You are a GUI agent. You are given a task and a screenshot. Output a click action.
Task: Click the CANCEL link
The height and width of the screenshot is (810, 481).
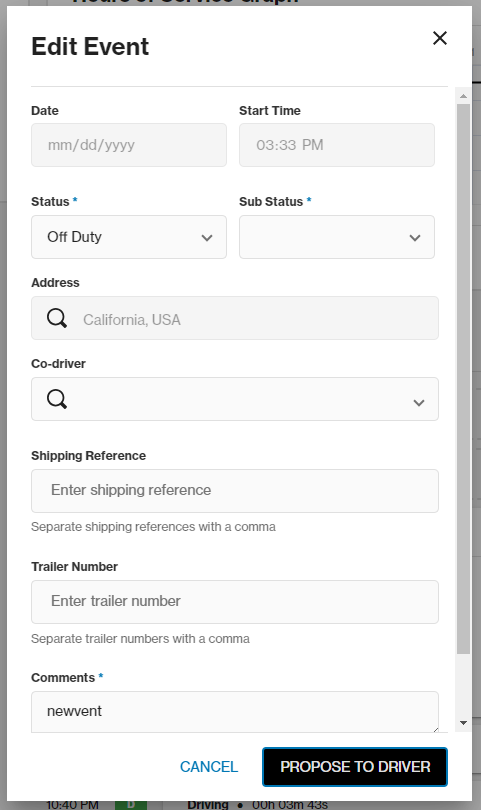pyautogui.click(x=209, y=767)
